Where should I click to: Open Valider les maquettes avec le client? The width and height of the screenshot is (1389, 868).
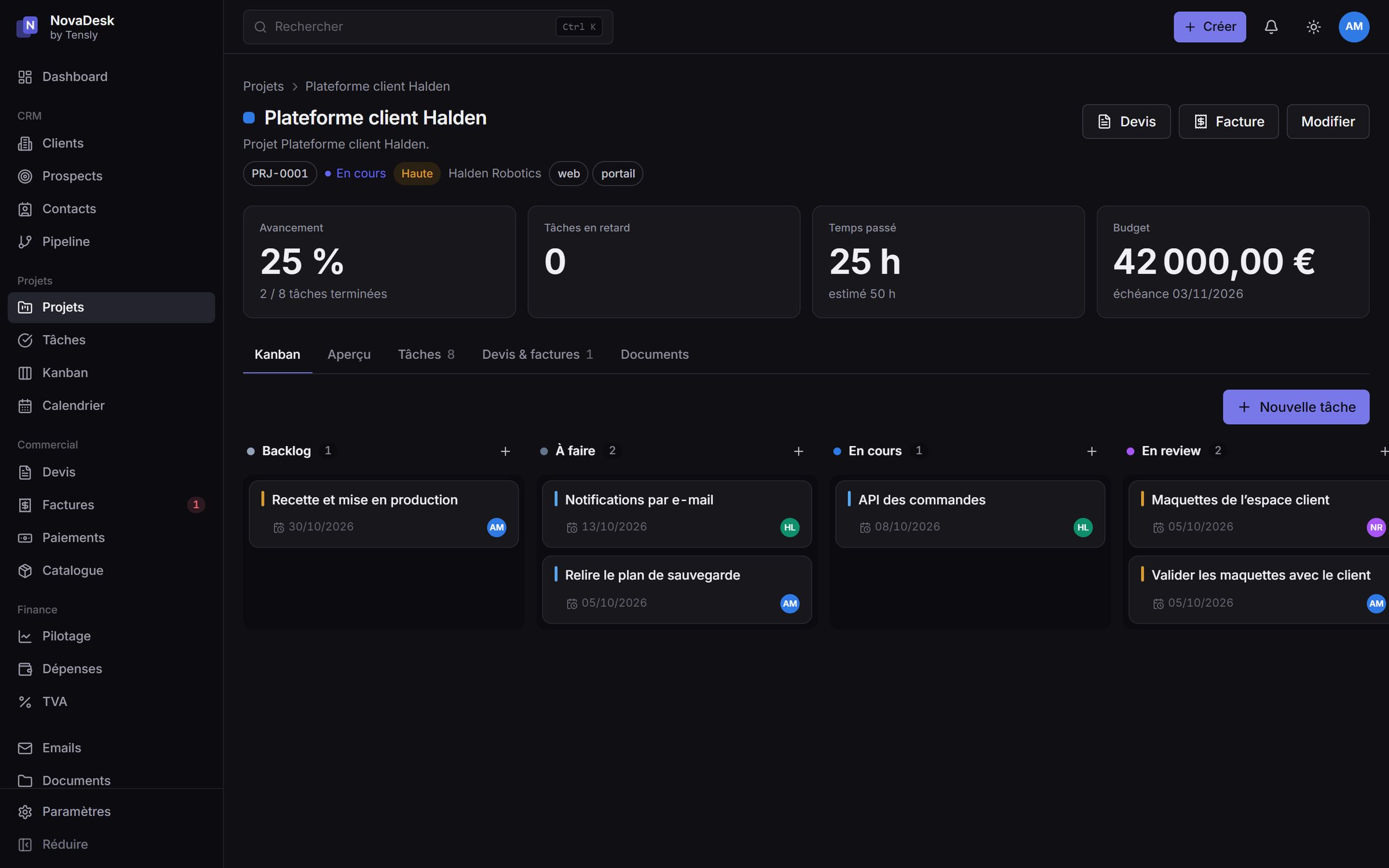click(1259, 590)
